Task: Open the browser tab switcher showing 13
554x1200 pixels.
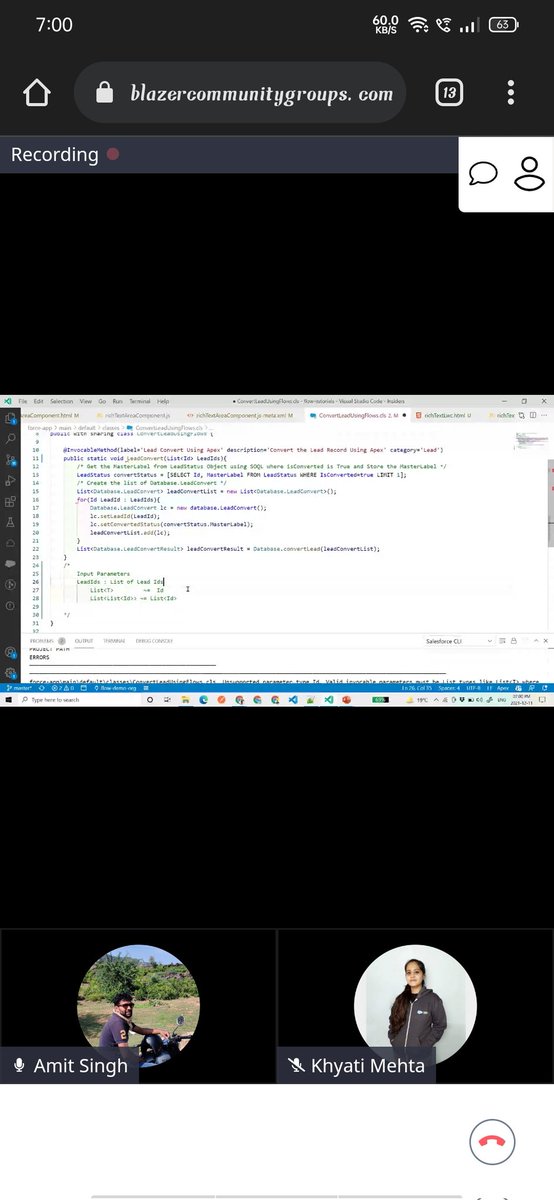Action: tap(449, 94)
